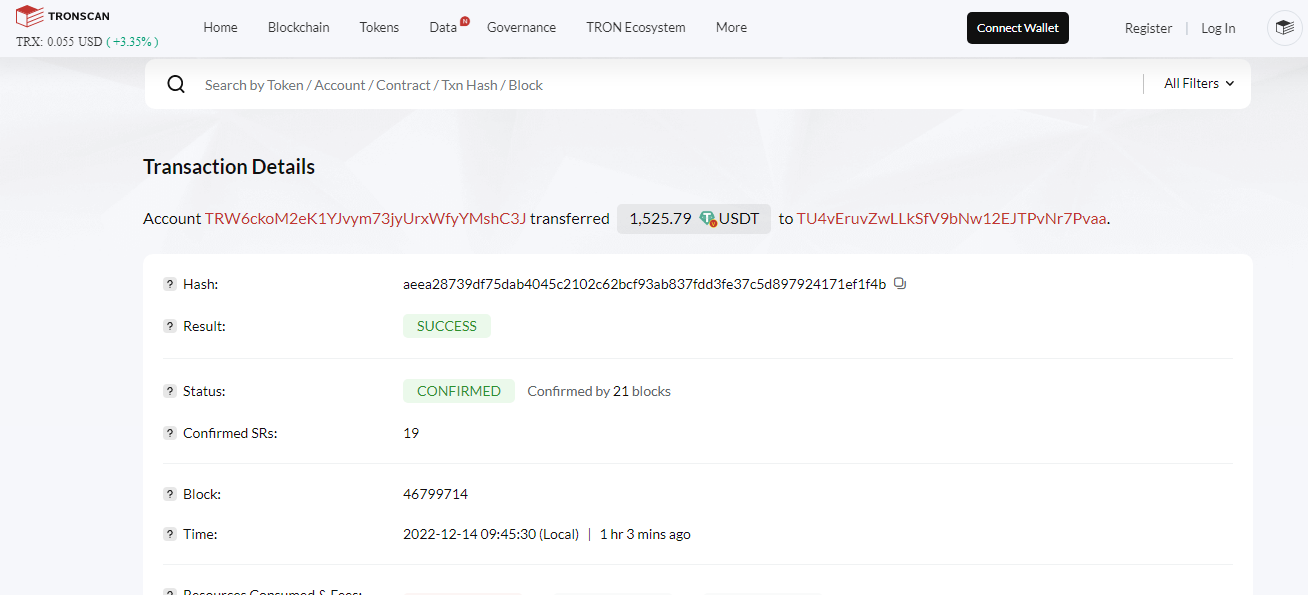
Task: Click the help icon beside Block
Action: (x=170, y=494)
